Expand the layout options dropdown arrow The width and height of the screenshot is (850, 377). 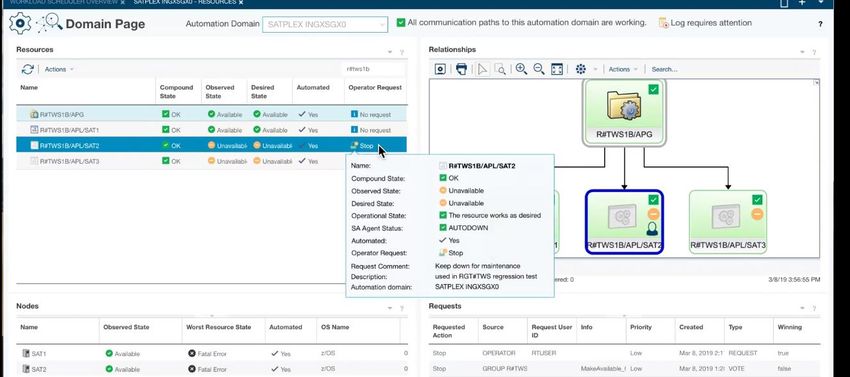click(x=596, y=69)
